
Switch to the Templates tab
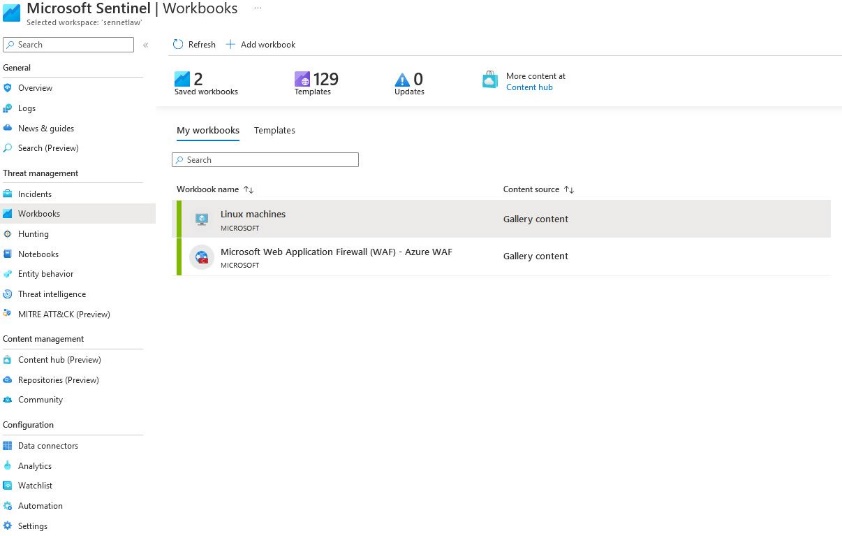point(274,130)
